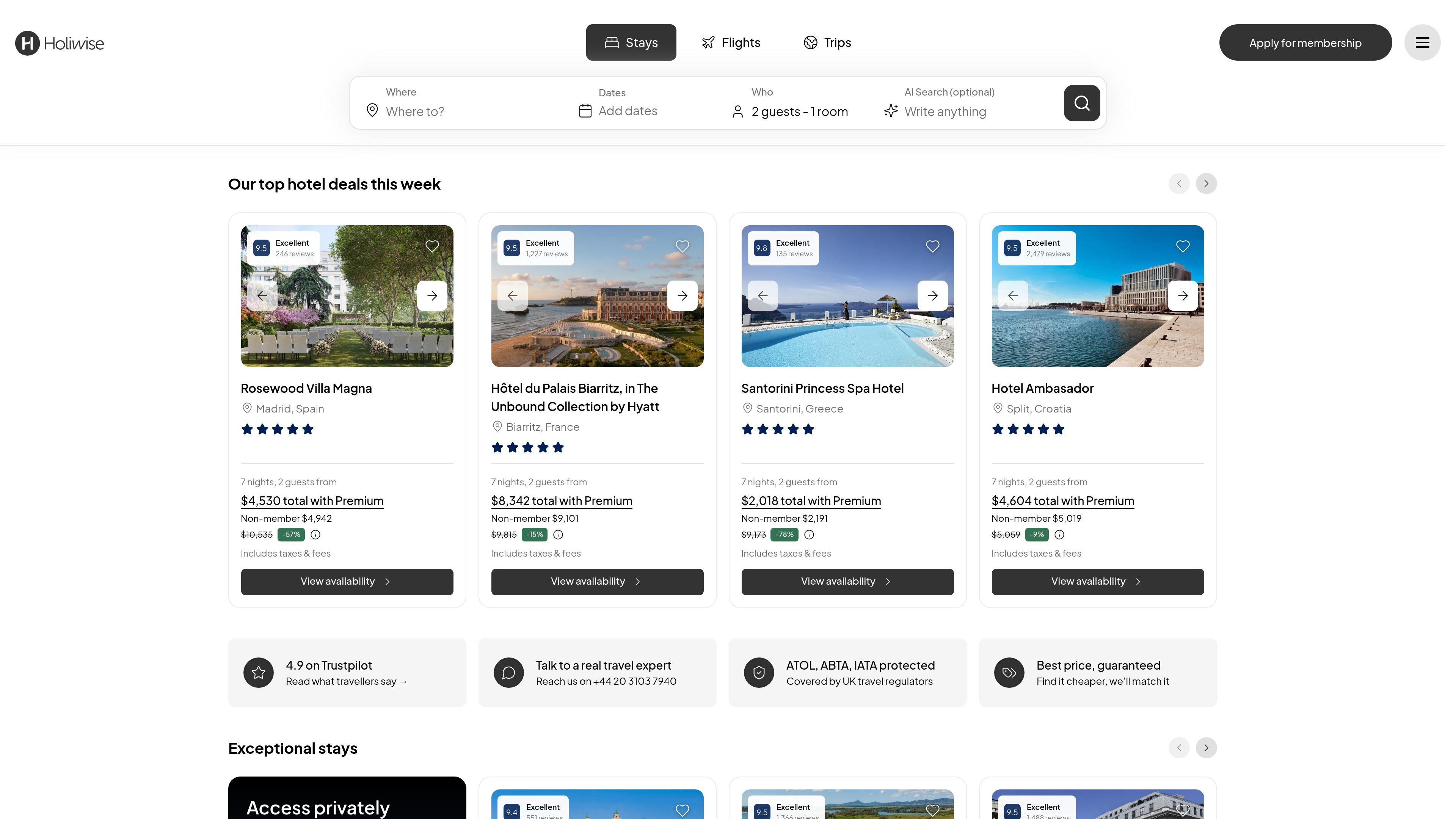Open 4.9 on Trustpilot reviews card
The image size is (1456, 819).
click(347, 673)
